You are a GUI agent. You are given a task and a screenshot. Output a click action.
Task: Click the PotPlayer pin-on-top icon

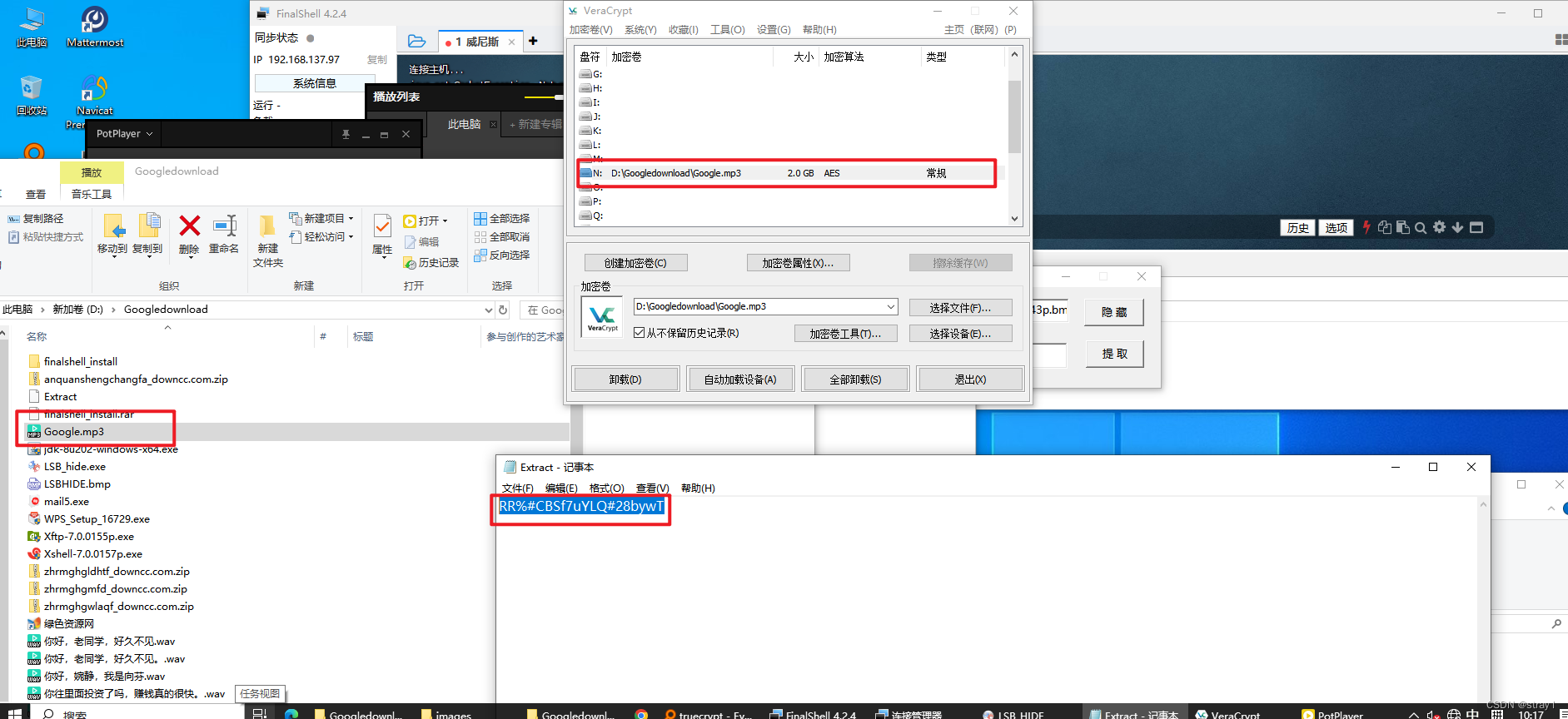point(346,134)
